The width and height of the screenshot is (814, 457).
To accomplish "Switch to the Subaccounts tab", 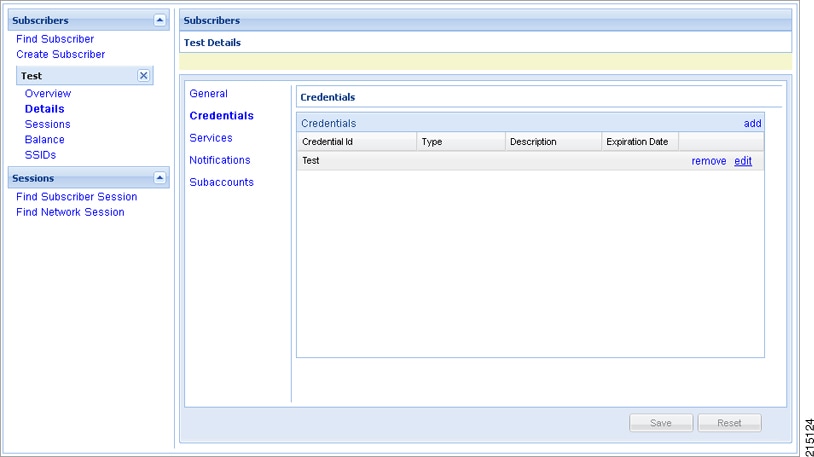I will coord(221,182).
